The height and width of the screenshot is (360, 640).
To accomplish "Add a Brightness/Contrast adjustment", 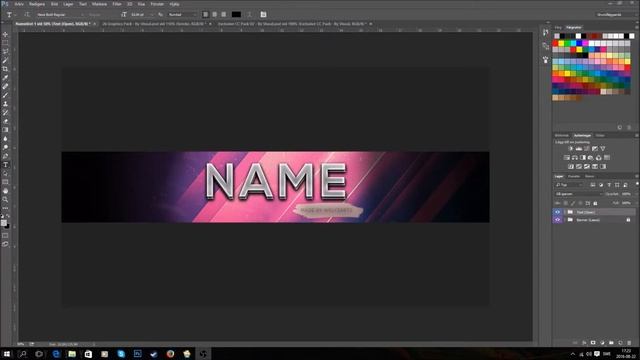I will (571, 149).
